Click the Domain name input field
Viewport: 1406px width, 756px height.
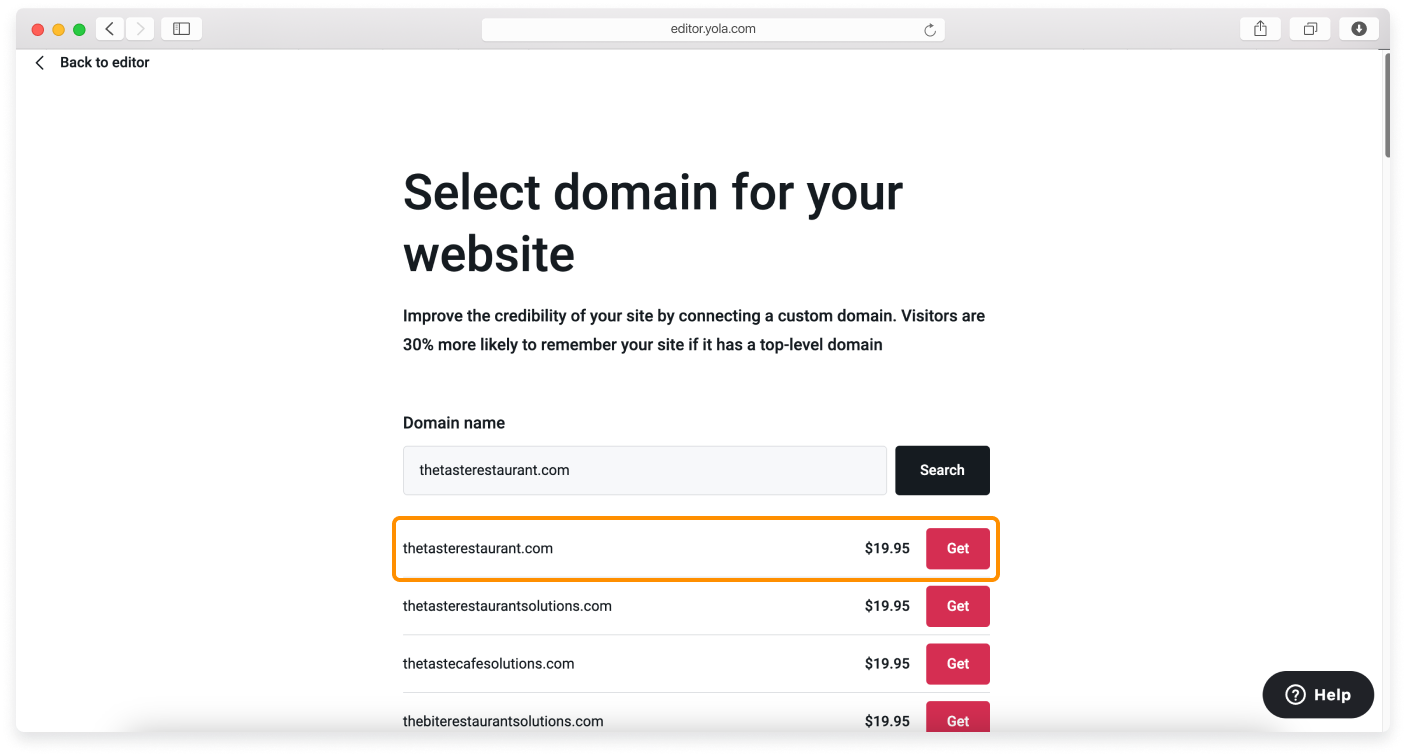[644, 470]
